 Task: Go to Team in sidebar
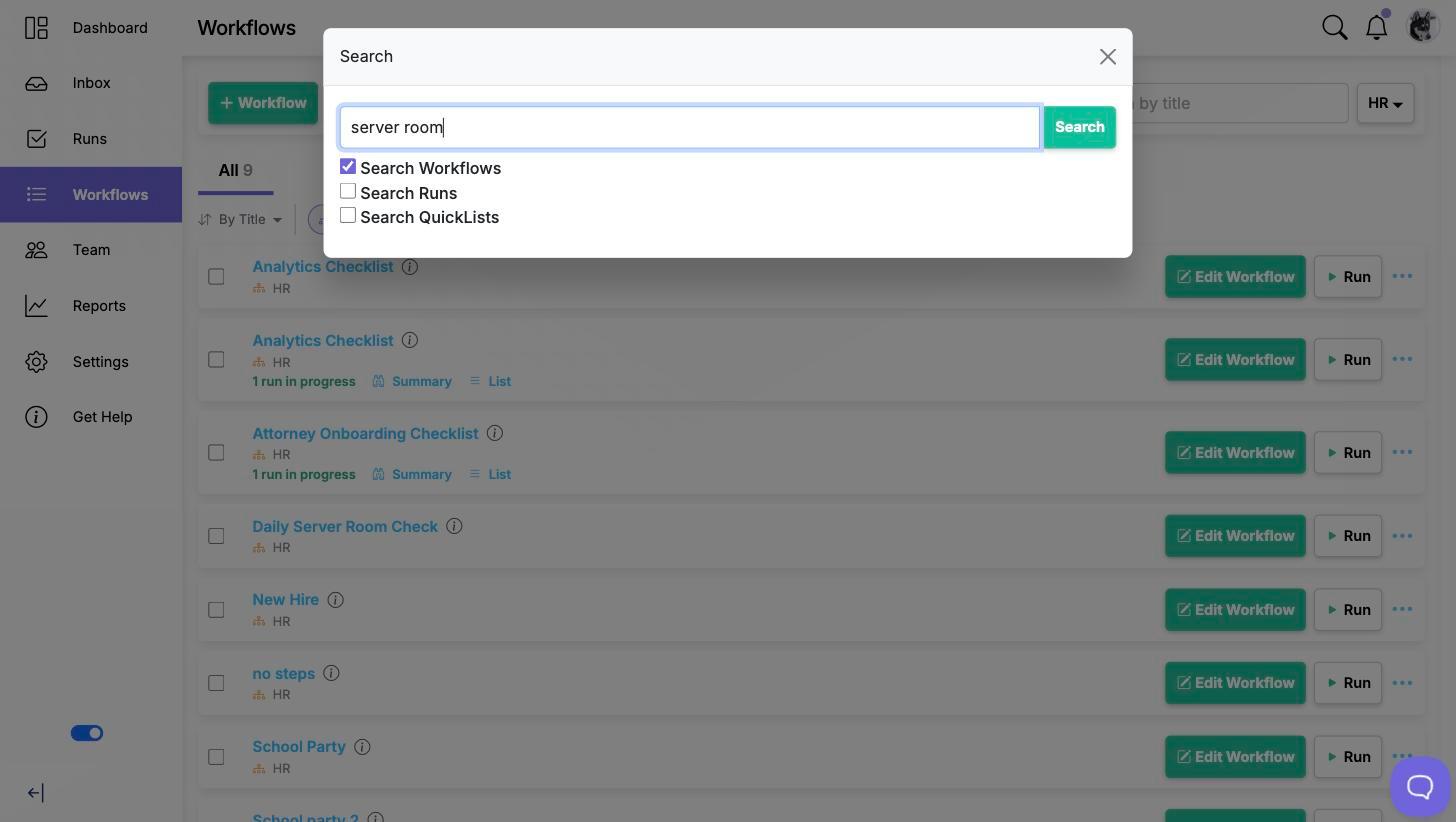pos(91,250)
